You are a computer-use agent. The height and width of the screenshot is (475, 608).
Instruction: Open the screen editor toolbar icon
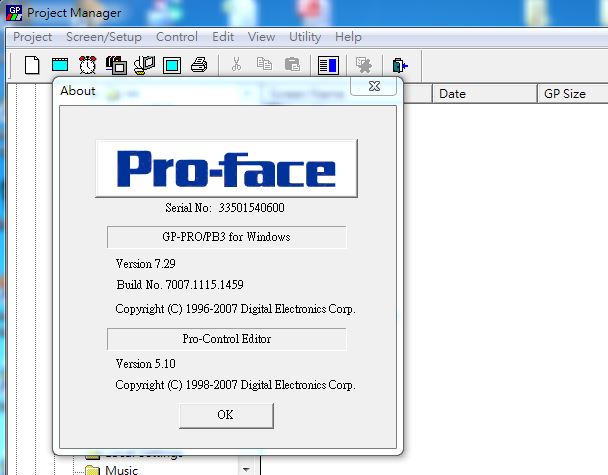click(x=60, y=65)
